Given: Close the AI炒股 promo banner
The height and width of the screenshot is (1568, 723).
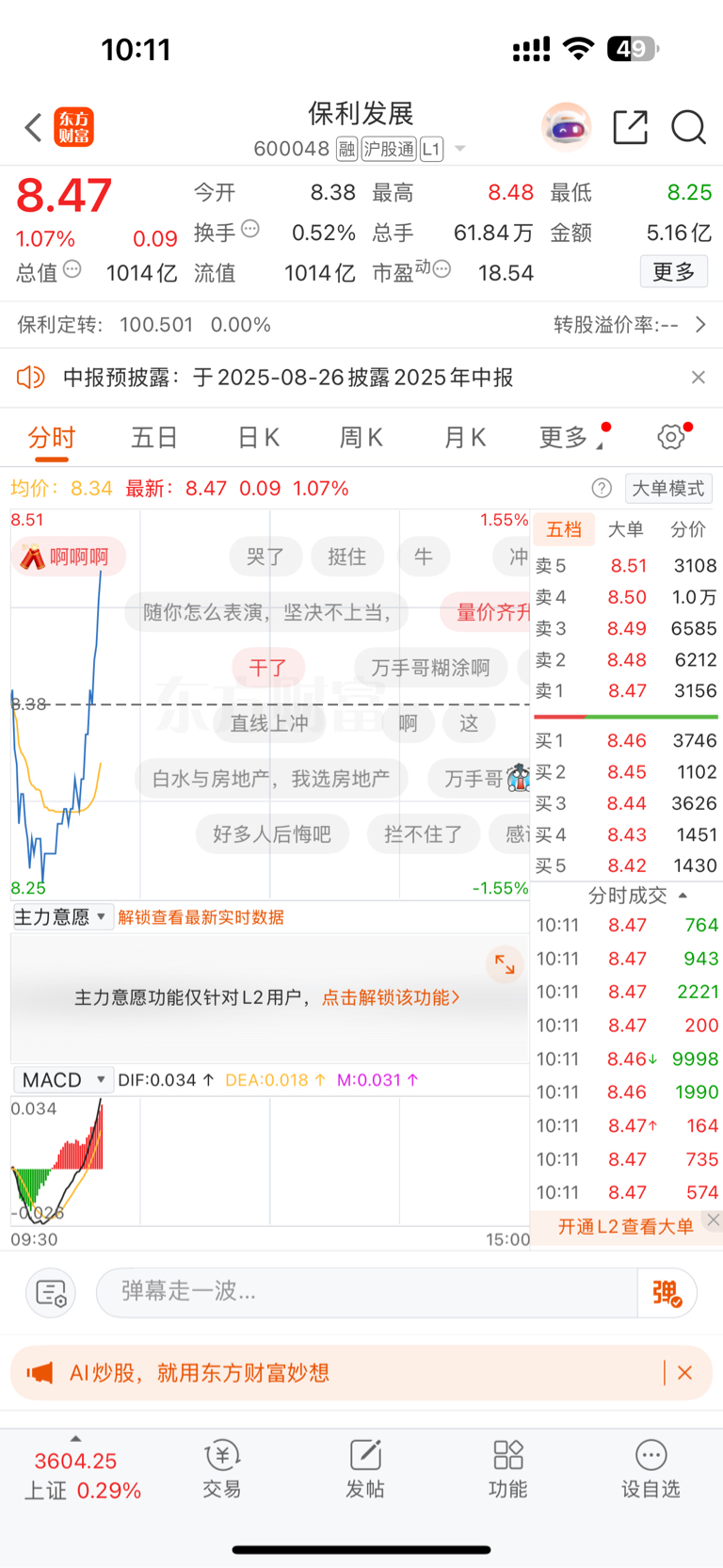Looking at the screenshot, I should [684, 1373].
